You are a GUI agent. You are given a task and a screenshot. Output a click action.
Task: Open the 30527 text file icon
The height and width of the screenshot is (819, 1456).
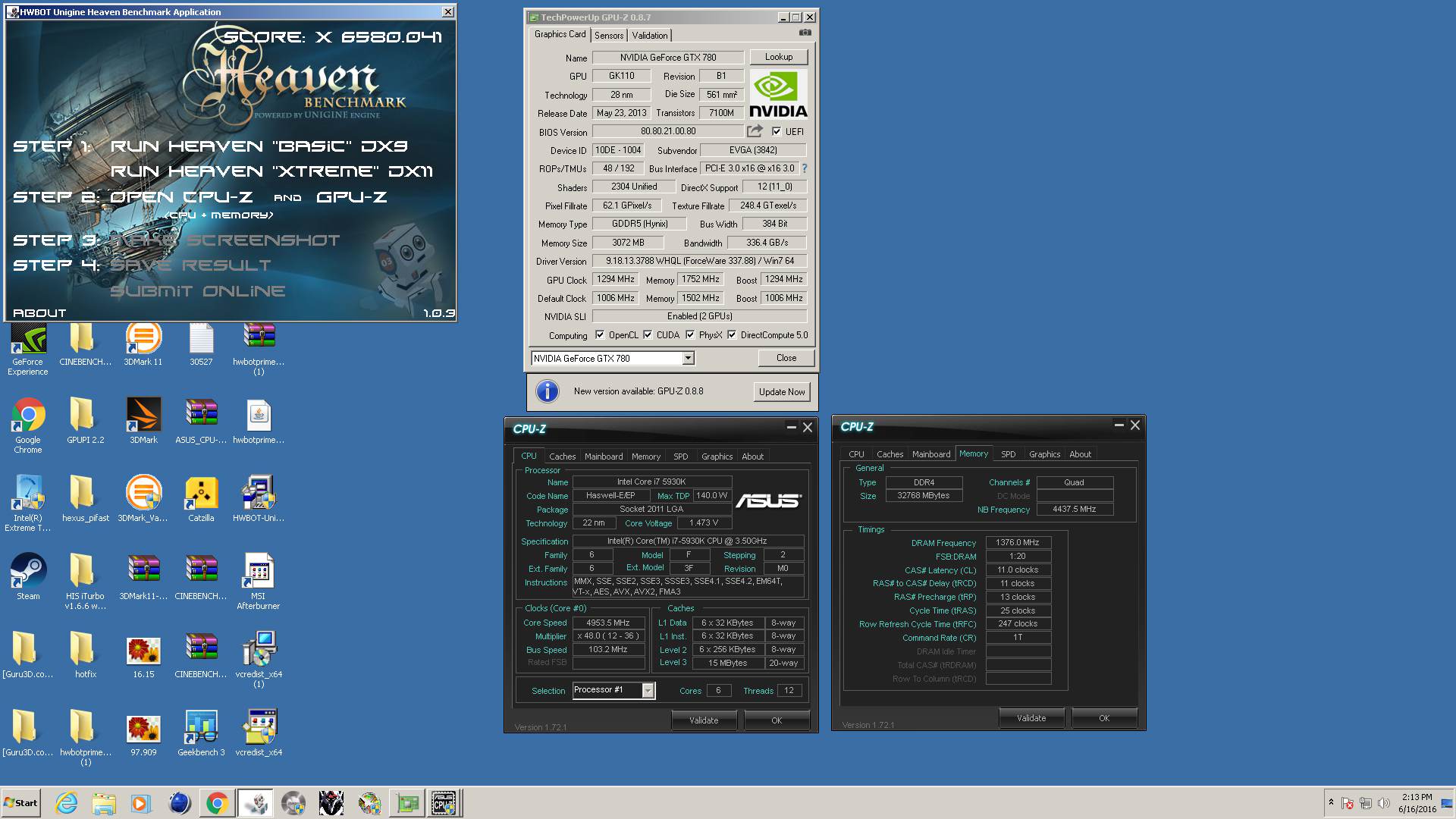(201, 345)
